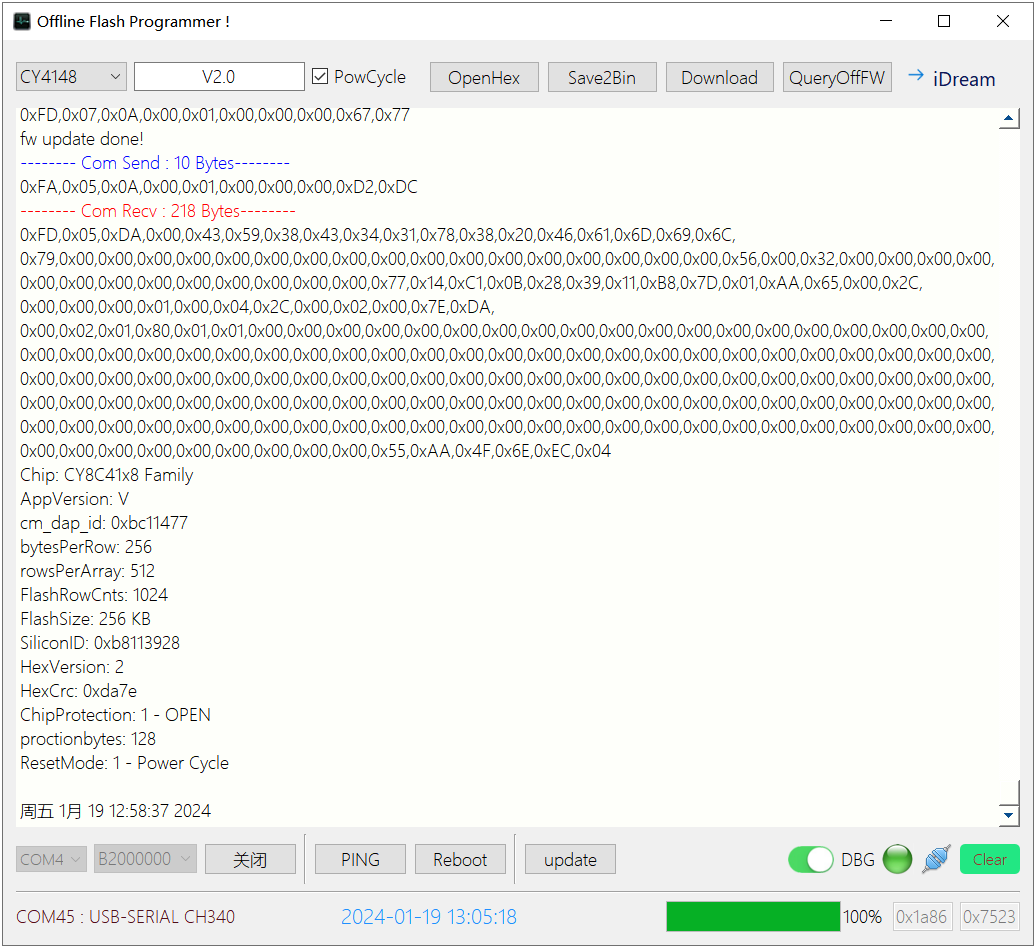Click the QueryOffFW button
This screenshot has width=1036, height=948.
836,78
